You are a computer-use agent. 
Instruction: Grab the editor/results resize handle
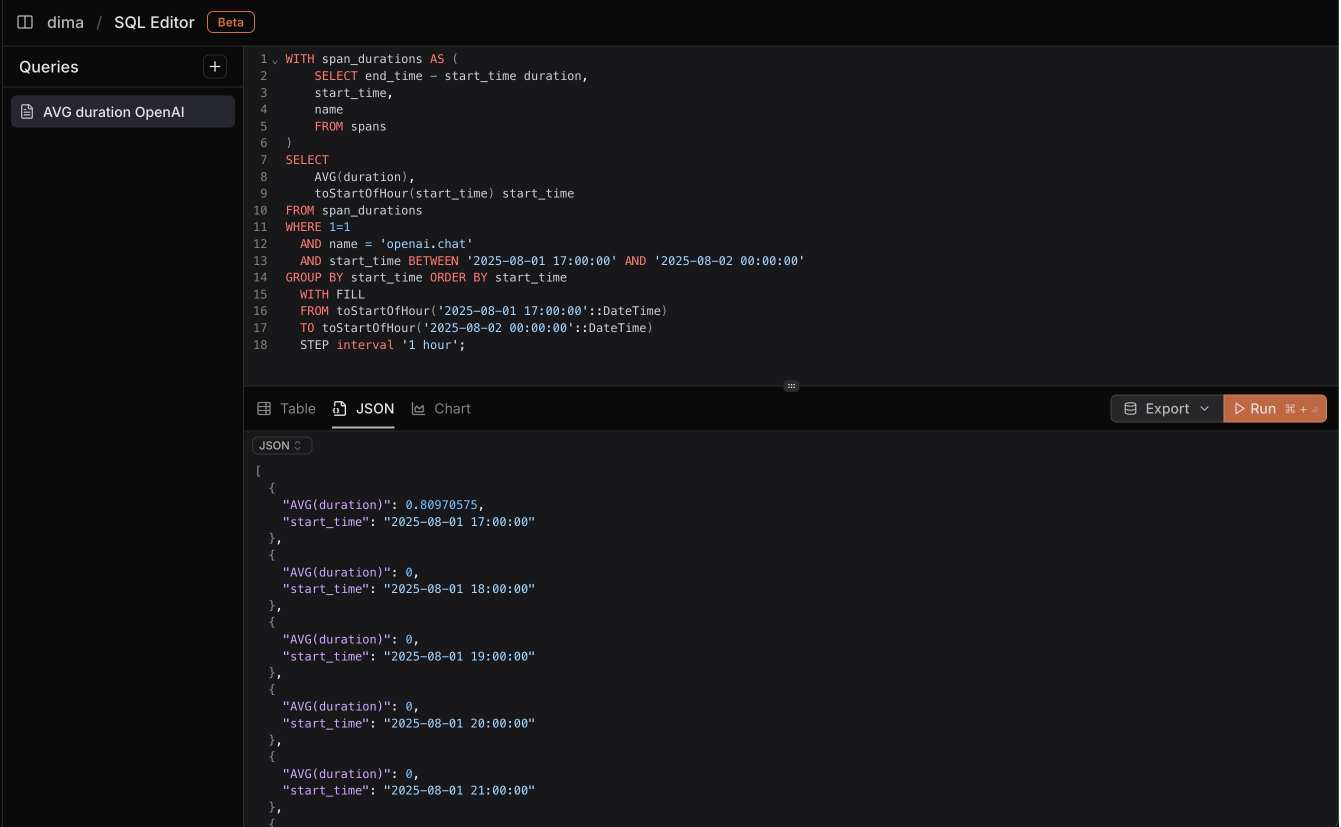tap(791, 386)
